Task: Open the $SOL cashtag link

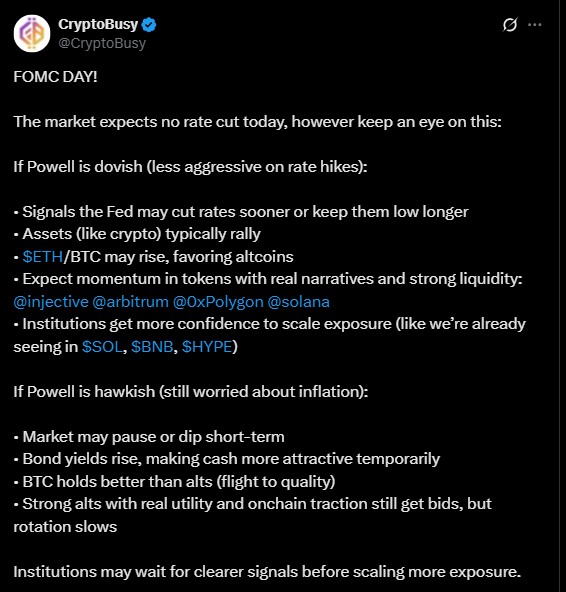Action: coord(103,347)
